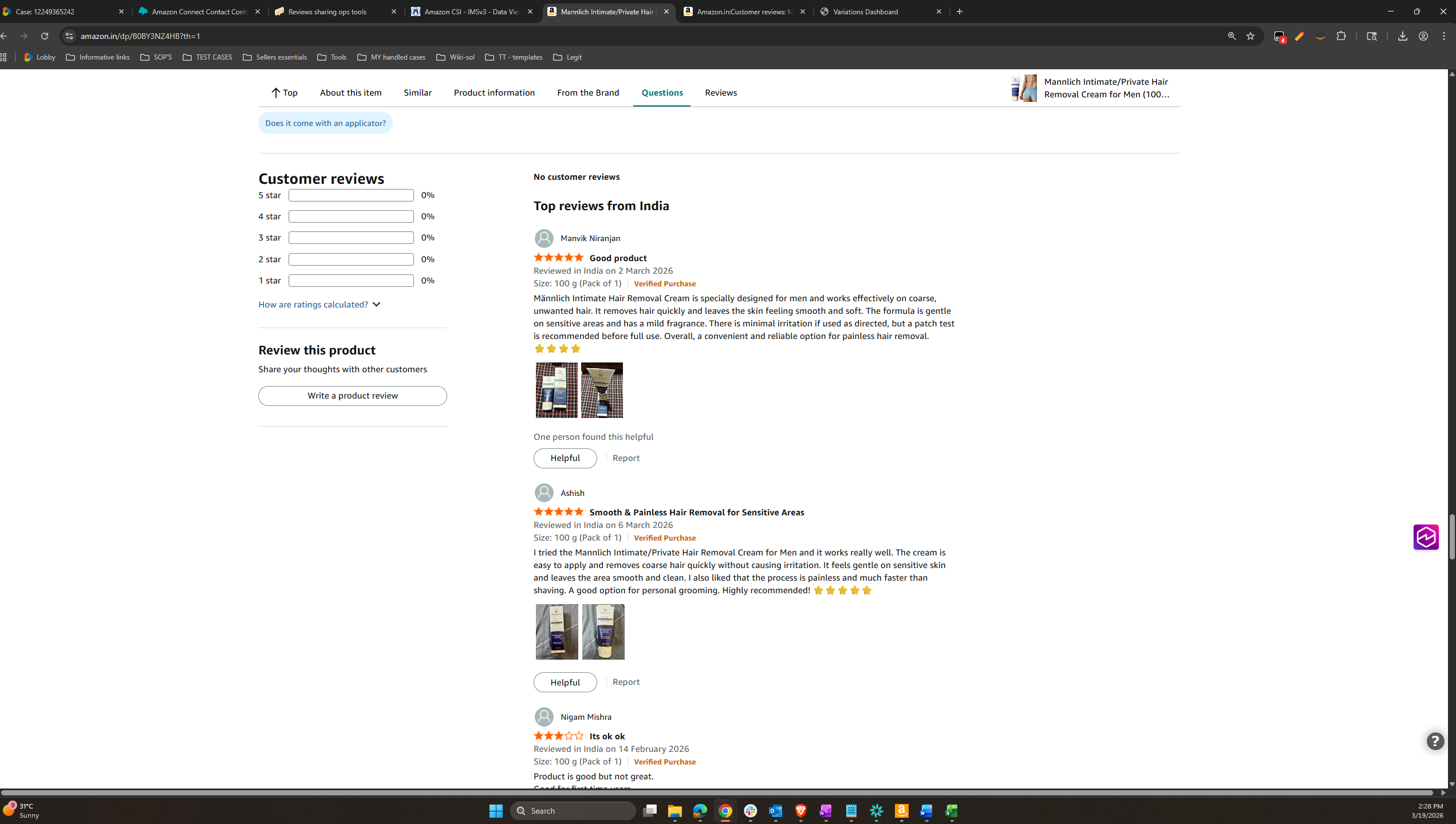Image resolution: width=1456 pixels, height=824 pixels.
Task: Click the browser zoom magnifier icon
Action: [x=1232, y=36]
